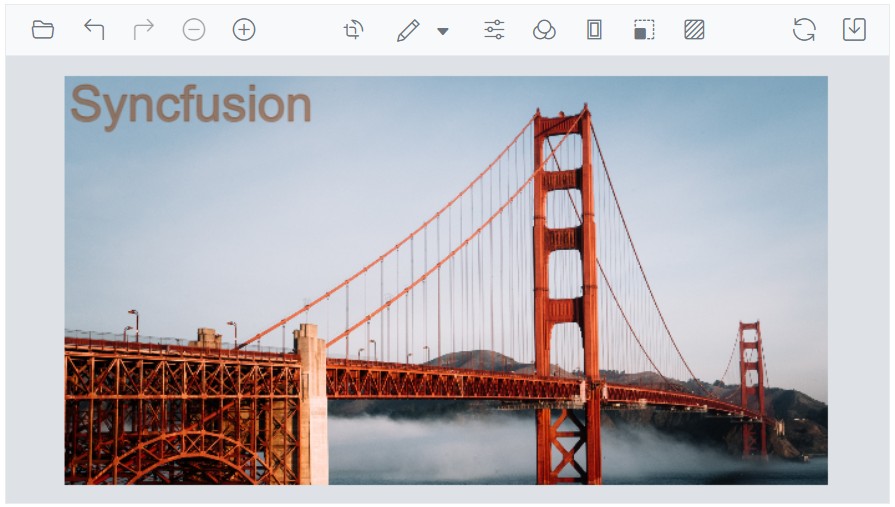The image size is (895, 507).
Task: Select the Syncfusion text annotation
Action: (191, 105)
